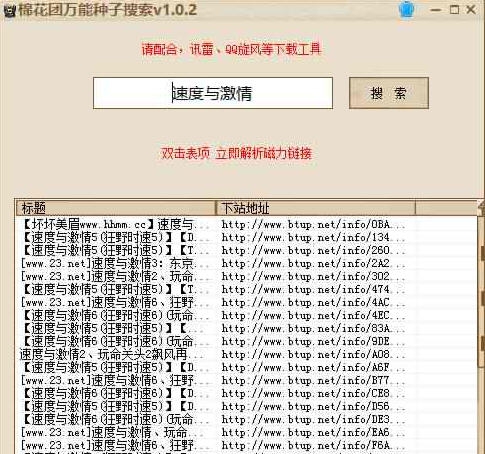Select the URL ending info/302
Viewport: 485px width, 454px height.
[313, 276]
